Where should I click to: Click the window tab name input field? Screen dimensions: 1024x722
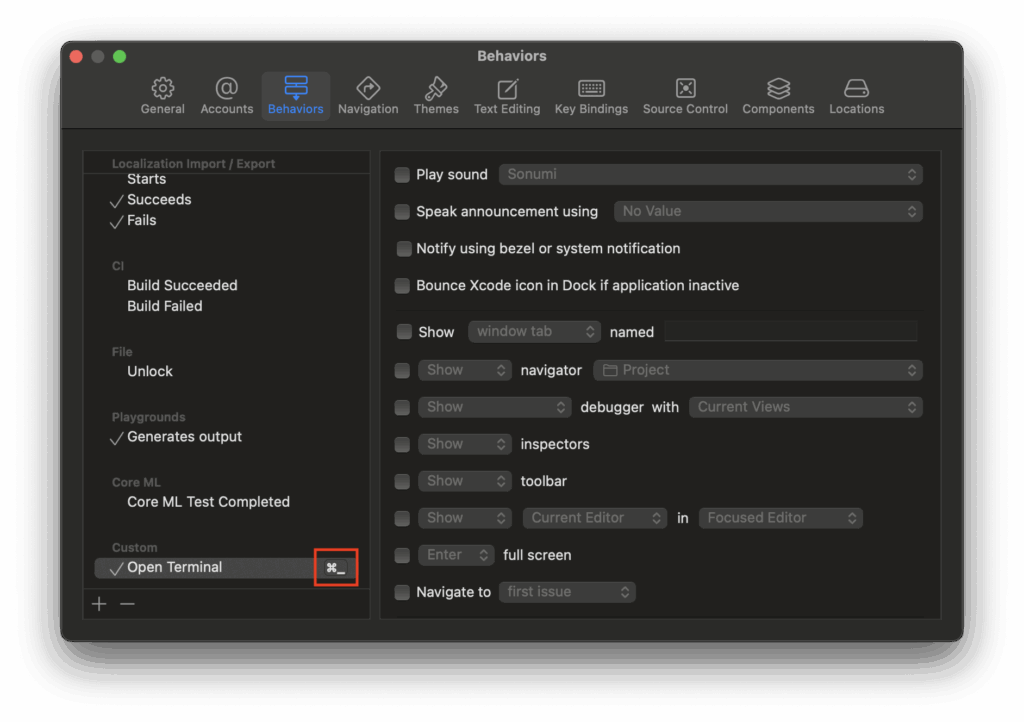coord(791,332)
